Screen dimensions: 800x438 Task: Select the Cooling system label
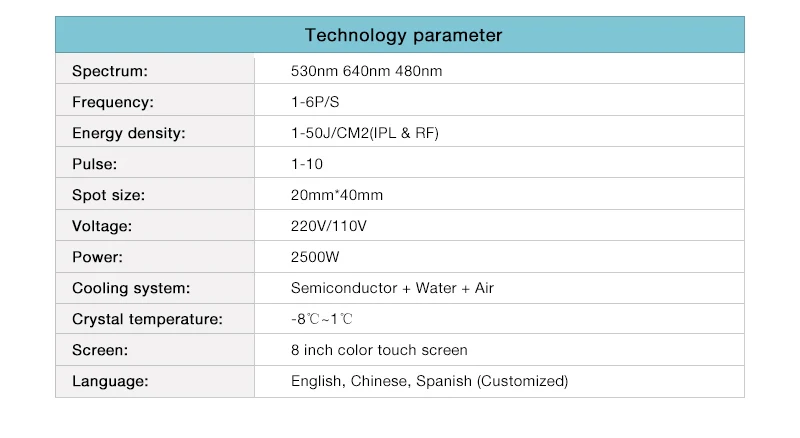(x=131, y=288)
